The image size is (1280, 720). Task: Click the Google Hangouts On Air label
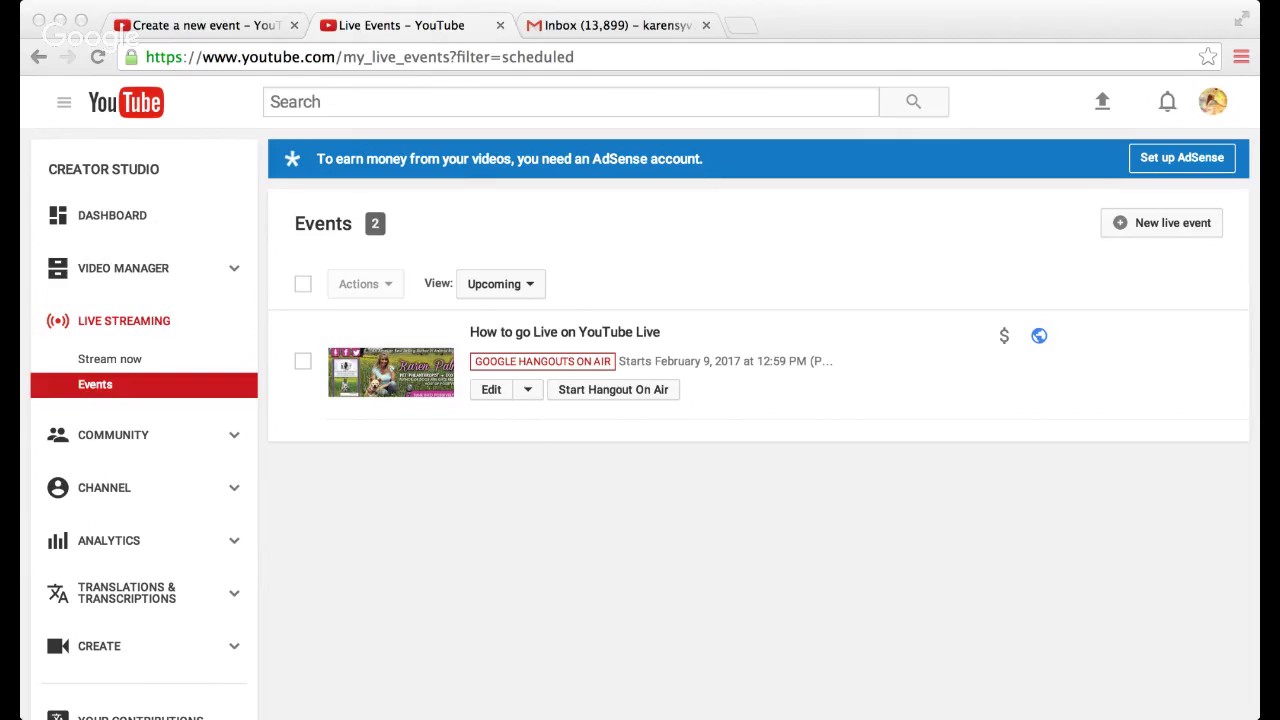click(x=543, y=361)
